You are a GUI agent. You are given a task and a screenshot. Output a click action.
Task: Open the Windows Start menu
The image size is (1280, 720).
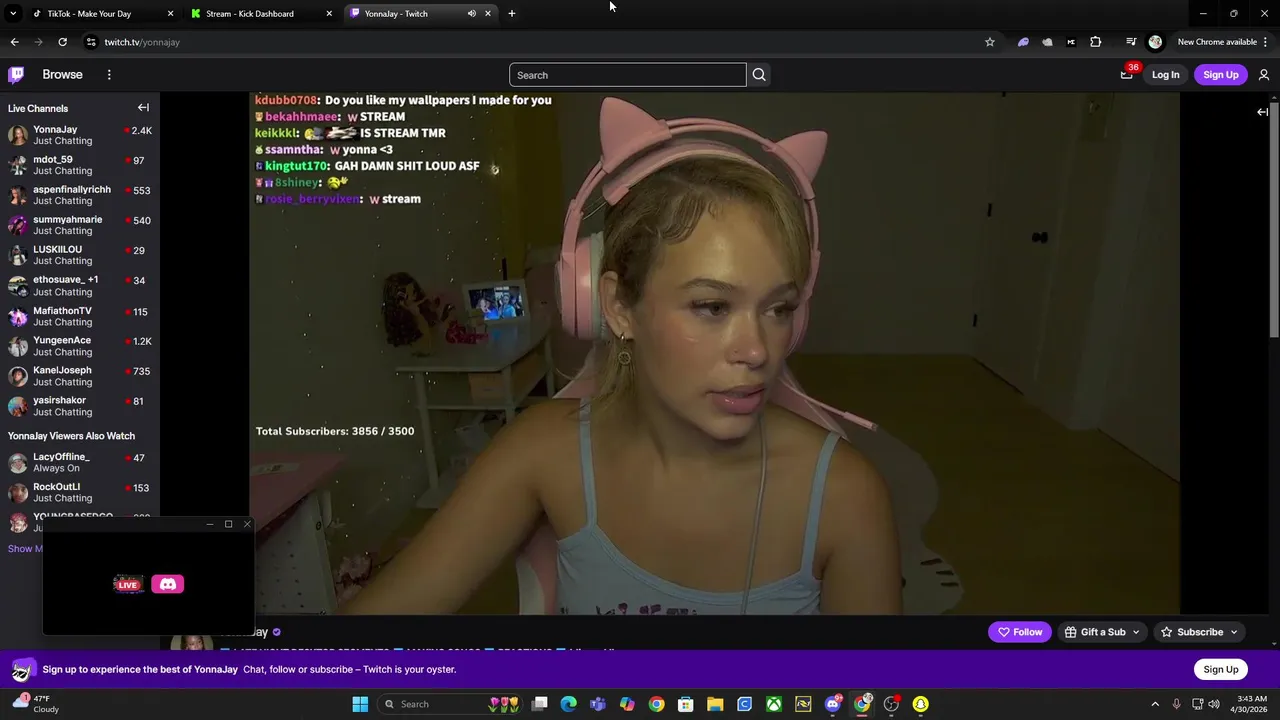coord(360,704)
